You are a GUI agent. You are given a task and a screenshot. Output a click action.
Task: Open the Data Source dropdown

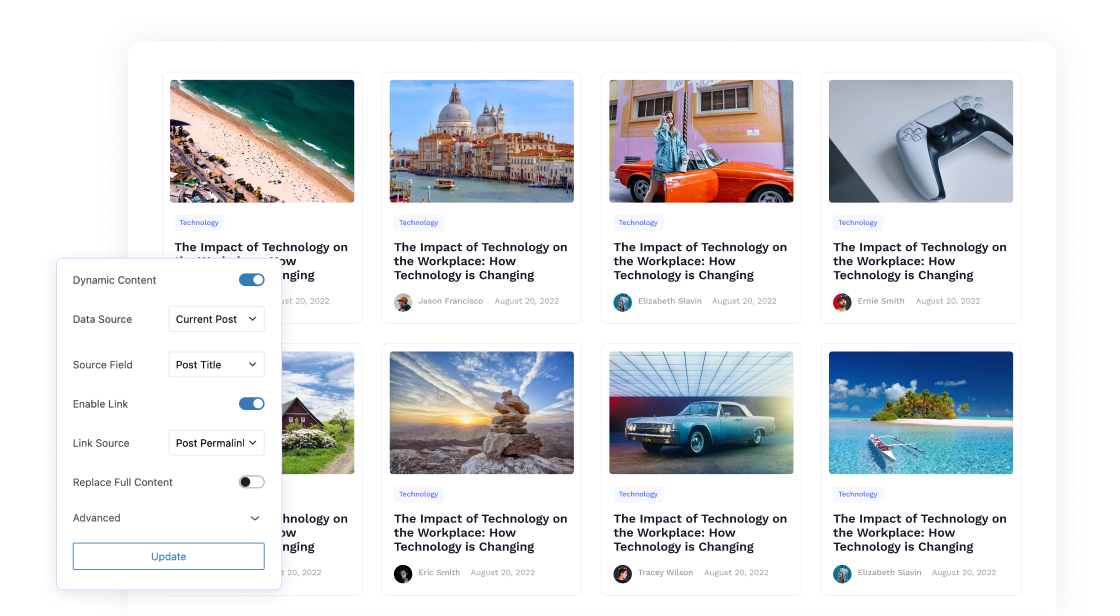coord(216,319)
